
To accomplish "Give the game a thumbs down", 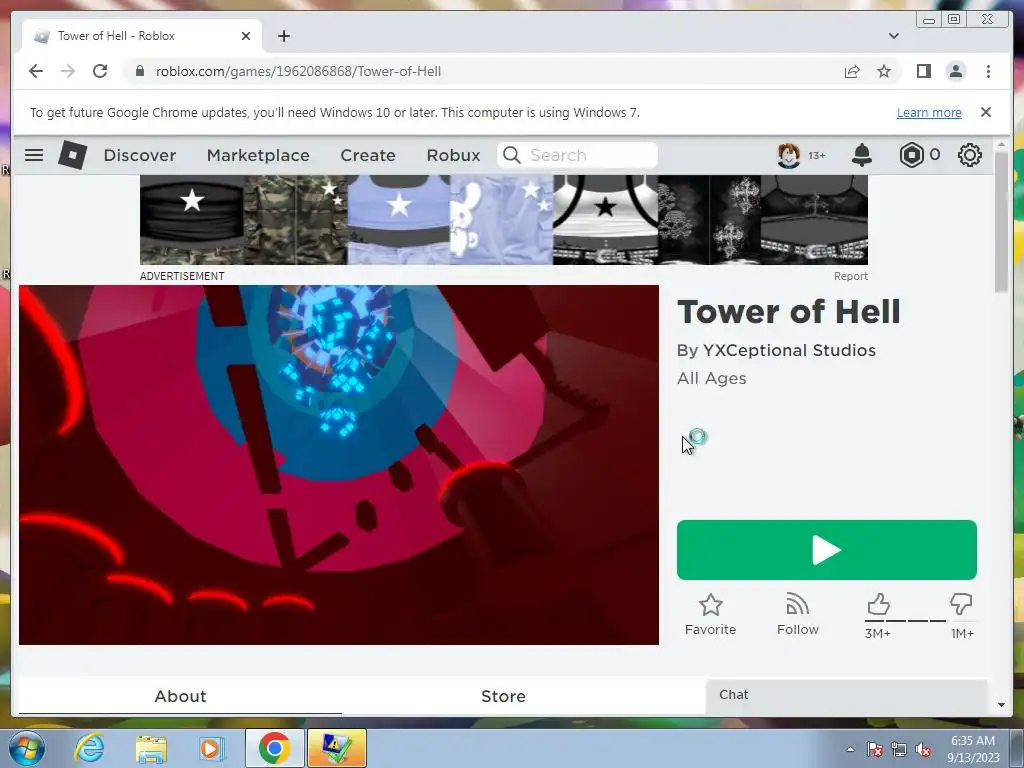I will [961, 605].
